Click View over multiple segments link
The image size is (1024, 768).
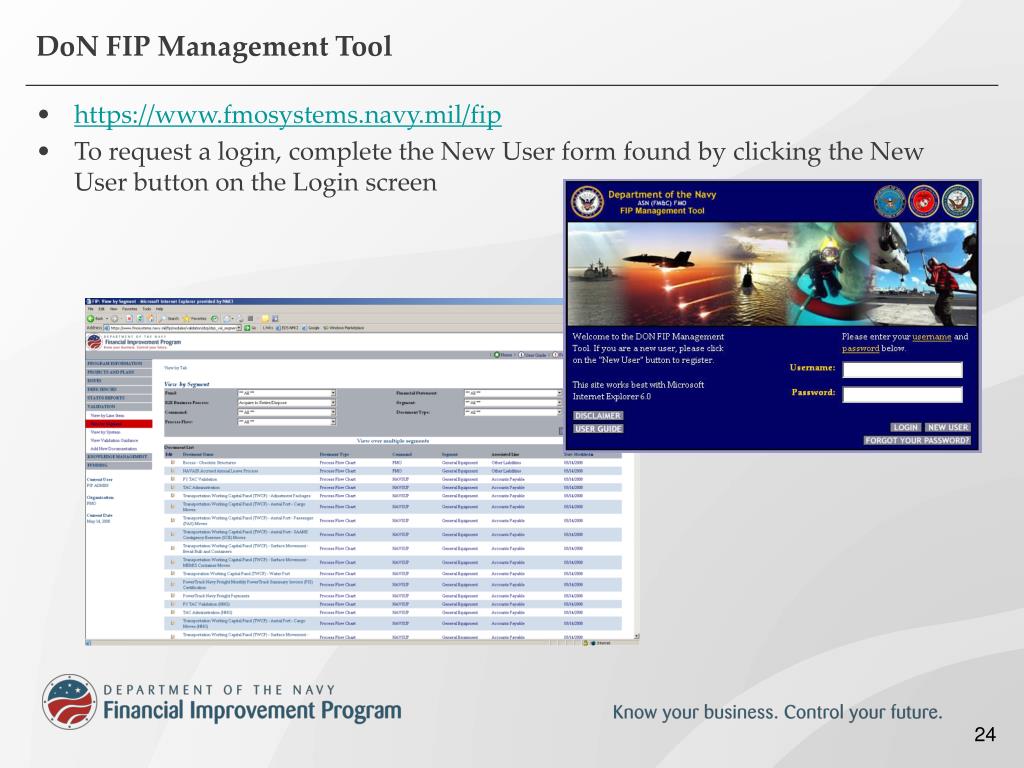click(393, 441)
